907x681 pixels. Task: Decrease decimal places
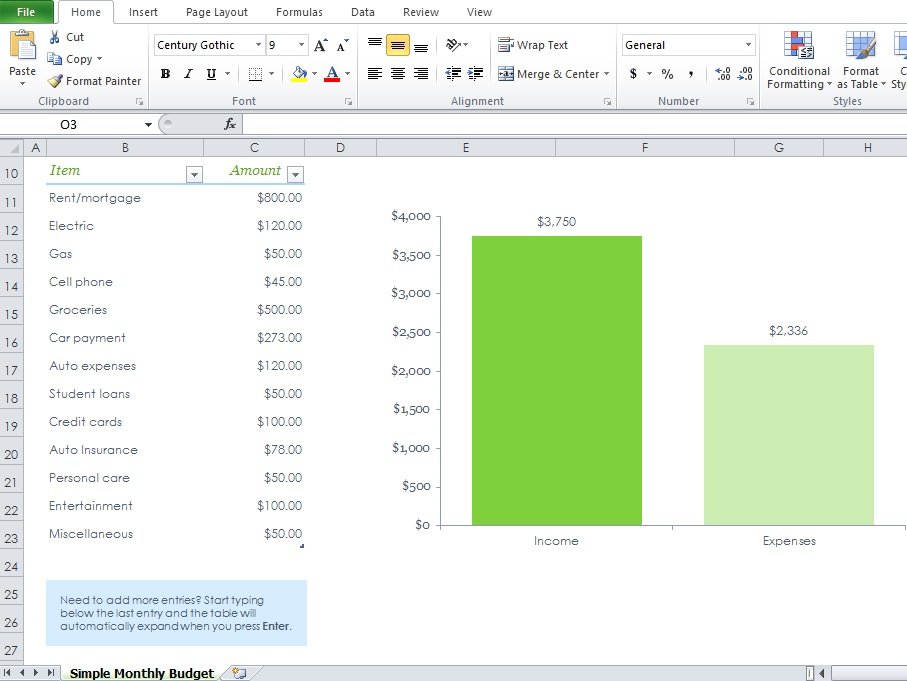745,73
